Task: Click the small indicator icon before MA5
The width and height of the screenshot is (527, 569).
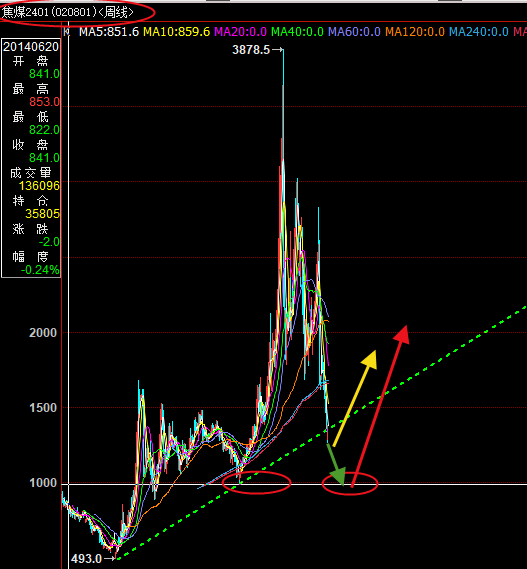Action: click(x=67, y=32)
